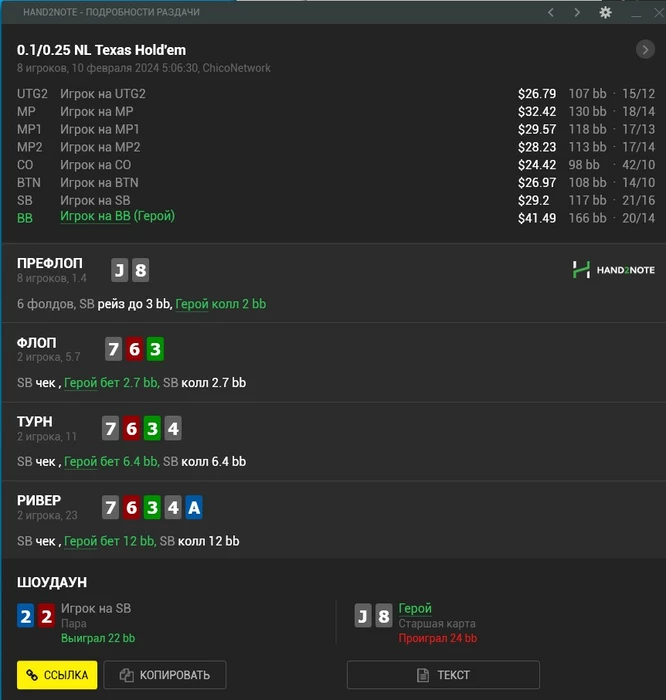666x700 pixels.
Task: Open hero link 'Игрок на BB (Герой)'
Action: click(117, 216)
